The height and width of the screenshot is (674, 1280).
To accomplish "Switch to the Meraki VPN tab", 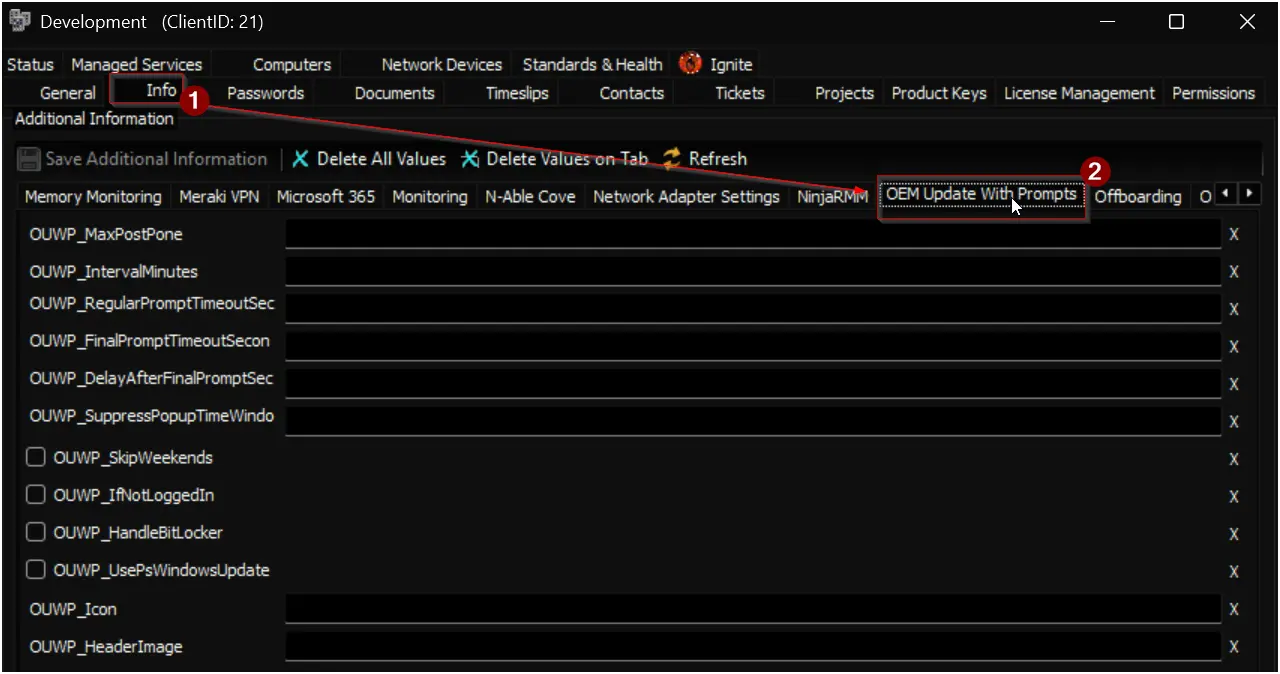I will click(x=219, y=197).
